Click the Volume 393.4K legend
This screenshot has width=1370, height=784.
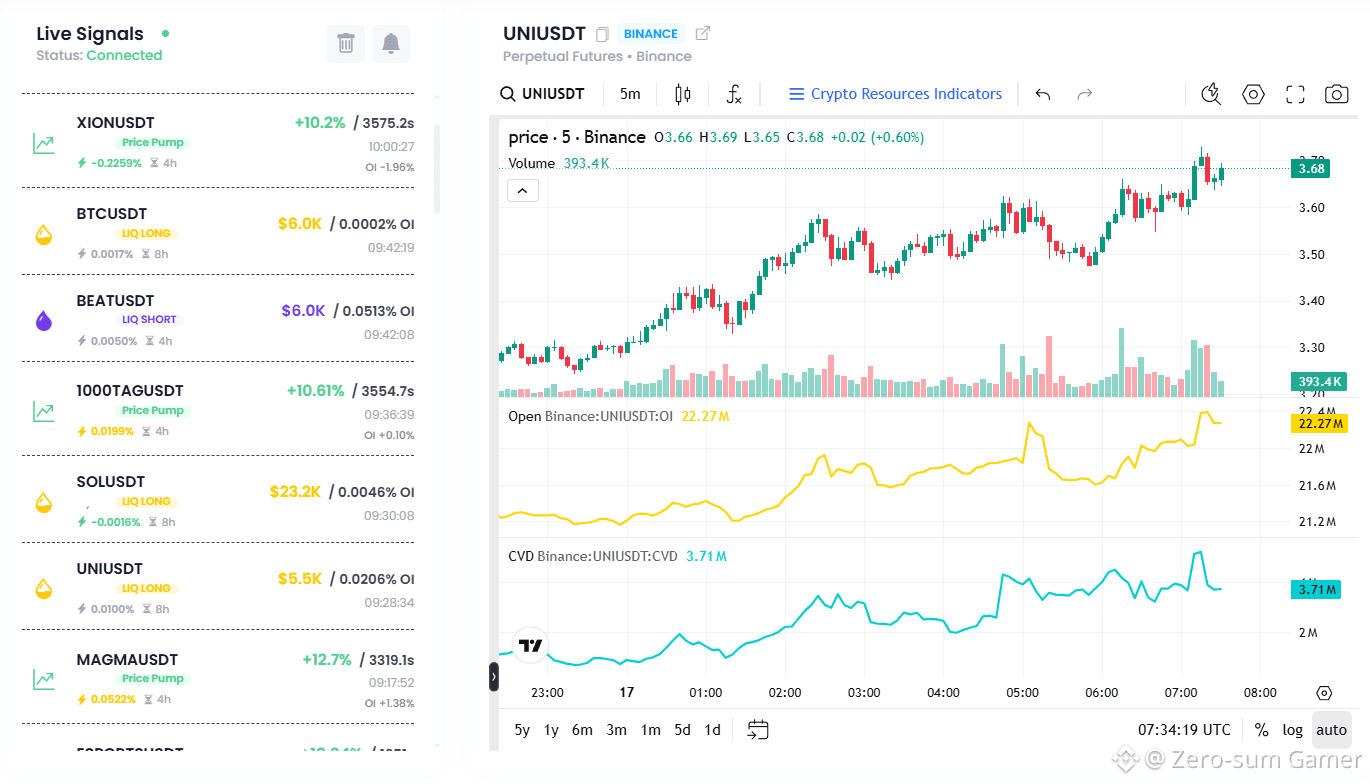558,163
